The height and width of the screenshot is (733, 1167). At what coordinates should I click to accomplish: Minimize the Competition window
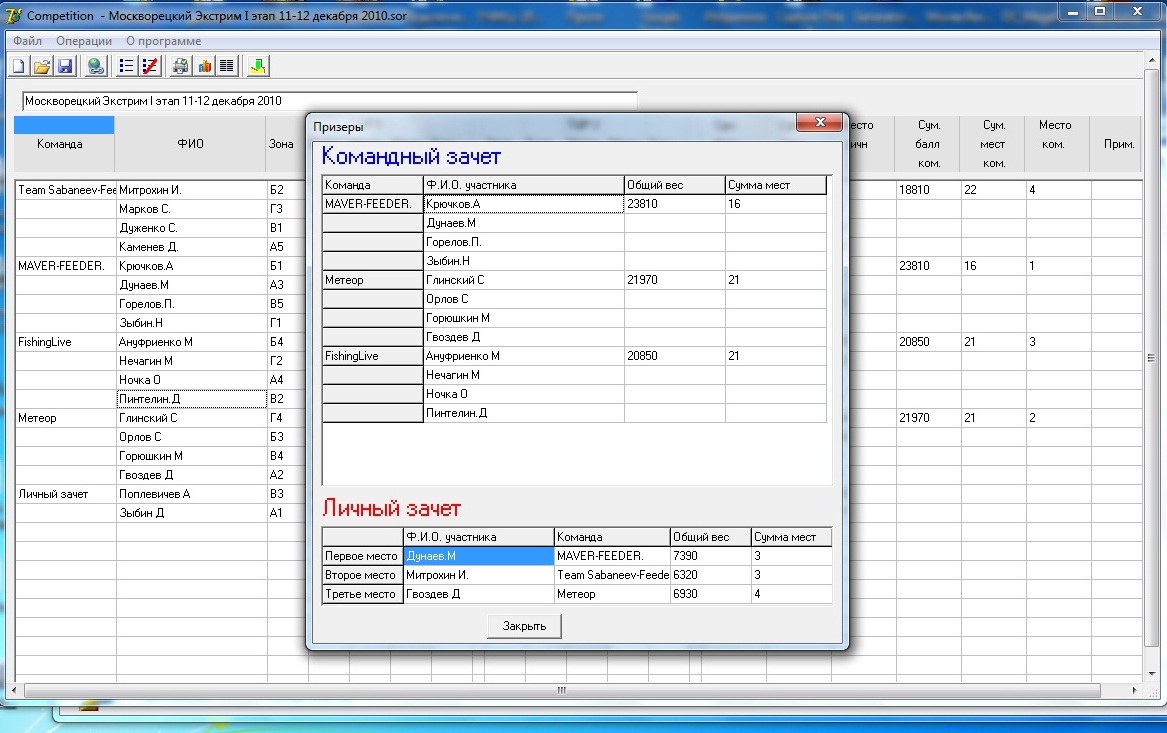[1072, 12]
